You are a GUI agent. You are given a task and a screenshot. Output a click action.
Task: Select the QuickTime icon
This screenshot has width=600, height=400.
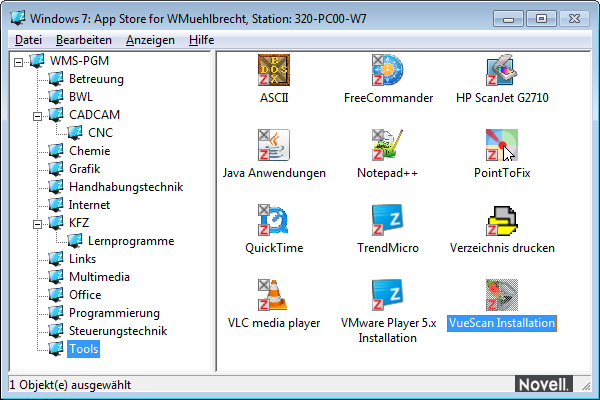click(x=274, y=220)
